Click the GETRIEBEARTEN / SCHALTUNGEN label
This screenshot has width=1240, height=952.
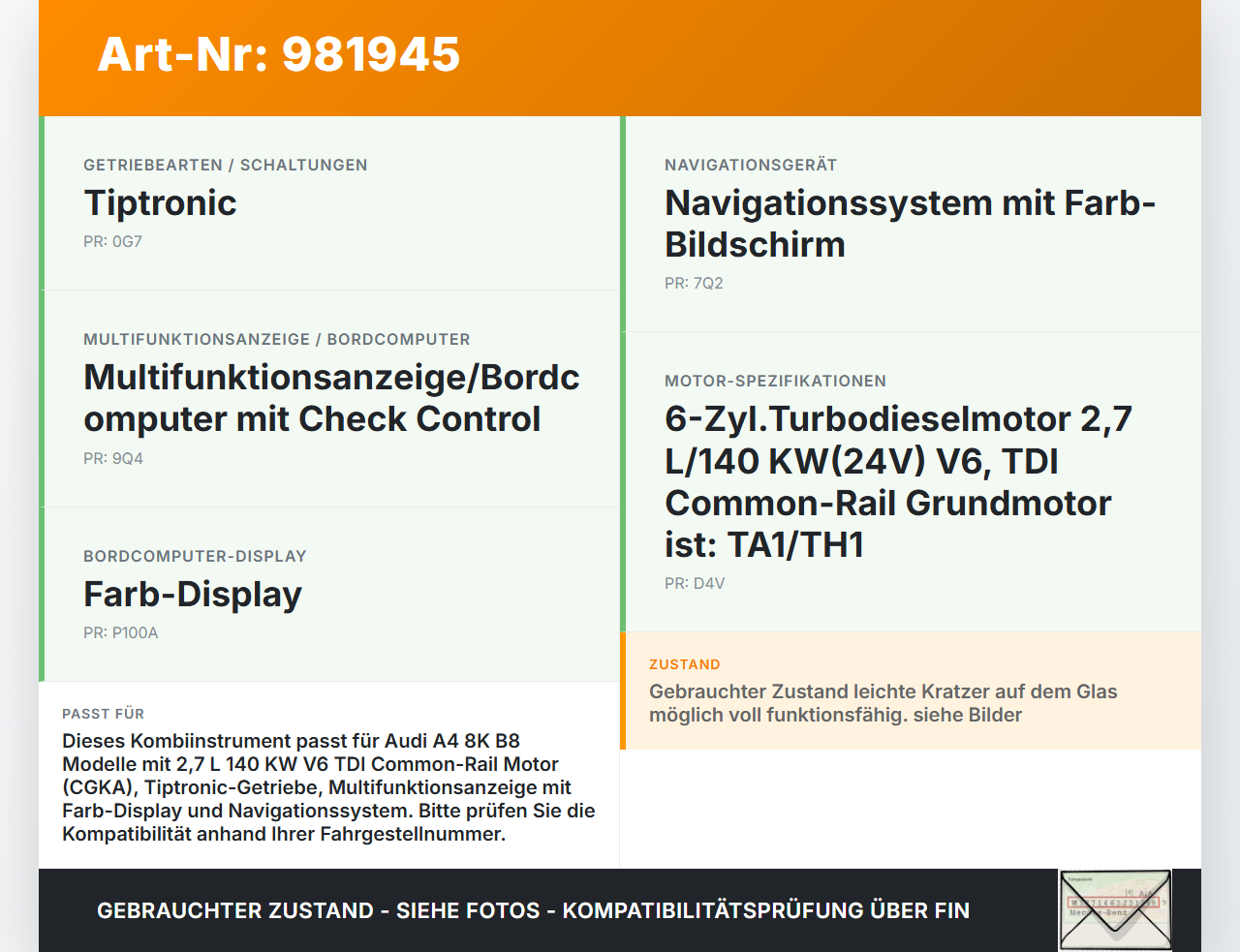[226, 165]
